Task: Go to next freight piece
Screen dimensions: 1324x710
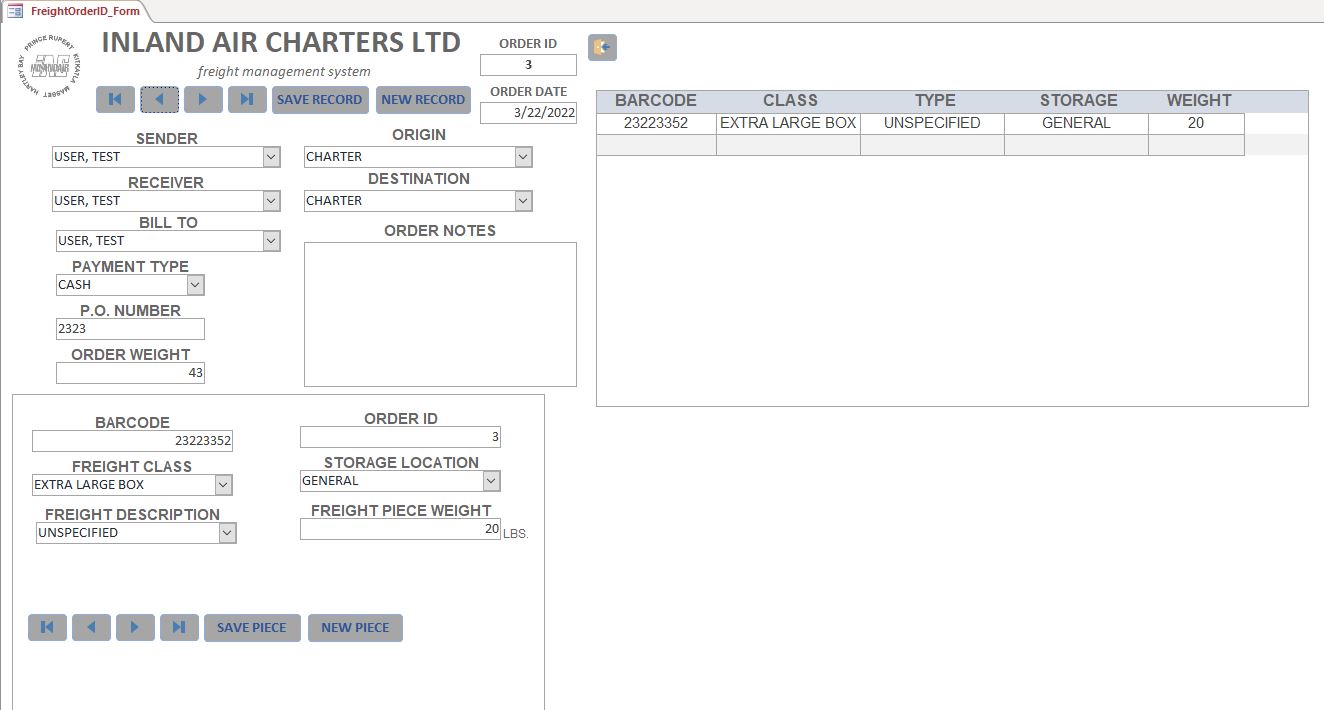Action: pyautogui.click(x=135, y=627)
